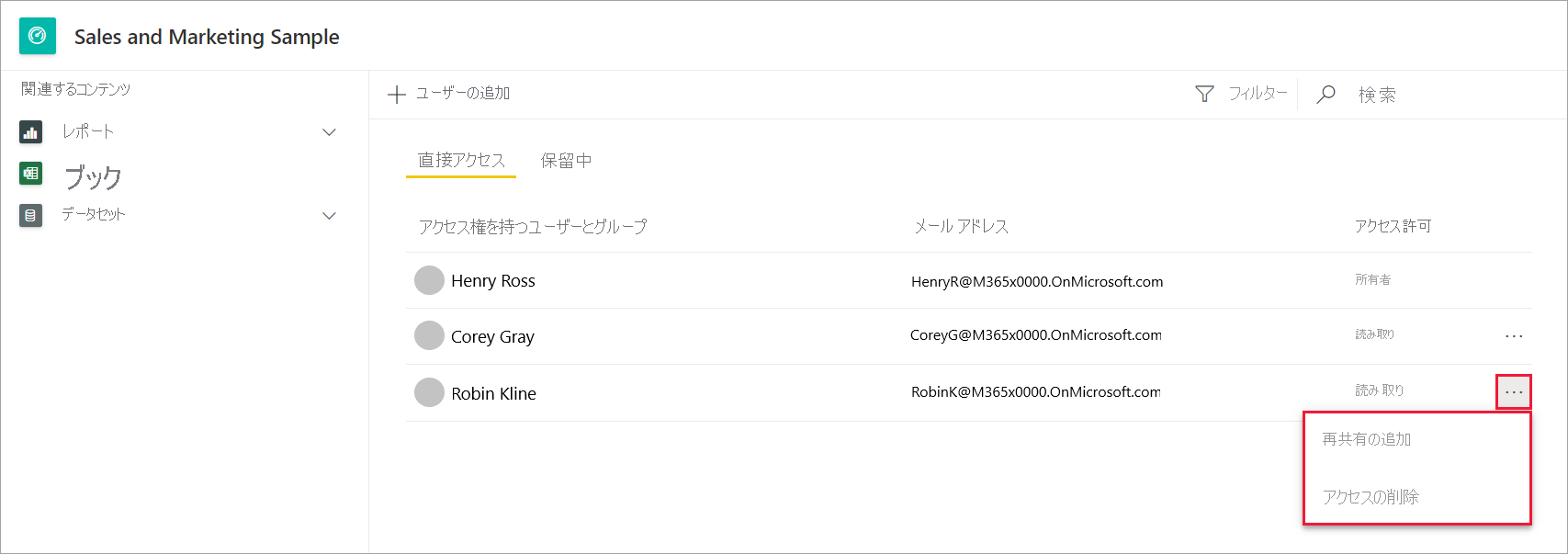The width and height of the screenshot is (1568, 554).
Task: Expand the レポート section chevron
Action: pyautogui.click(x=329, y=132)
